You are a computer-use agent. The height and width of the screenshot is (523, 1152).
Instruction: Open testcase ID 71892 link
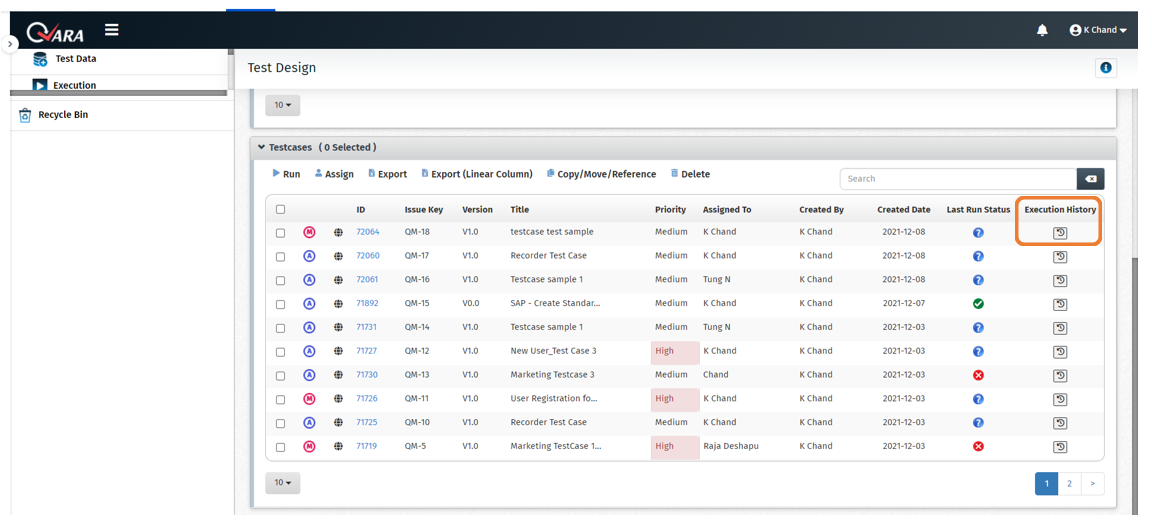pos(367,303)
